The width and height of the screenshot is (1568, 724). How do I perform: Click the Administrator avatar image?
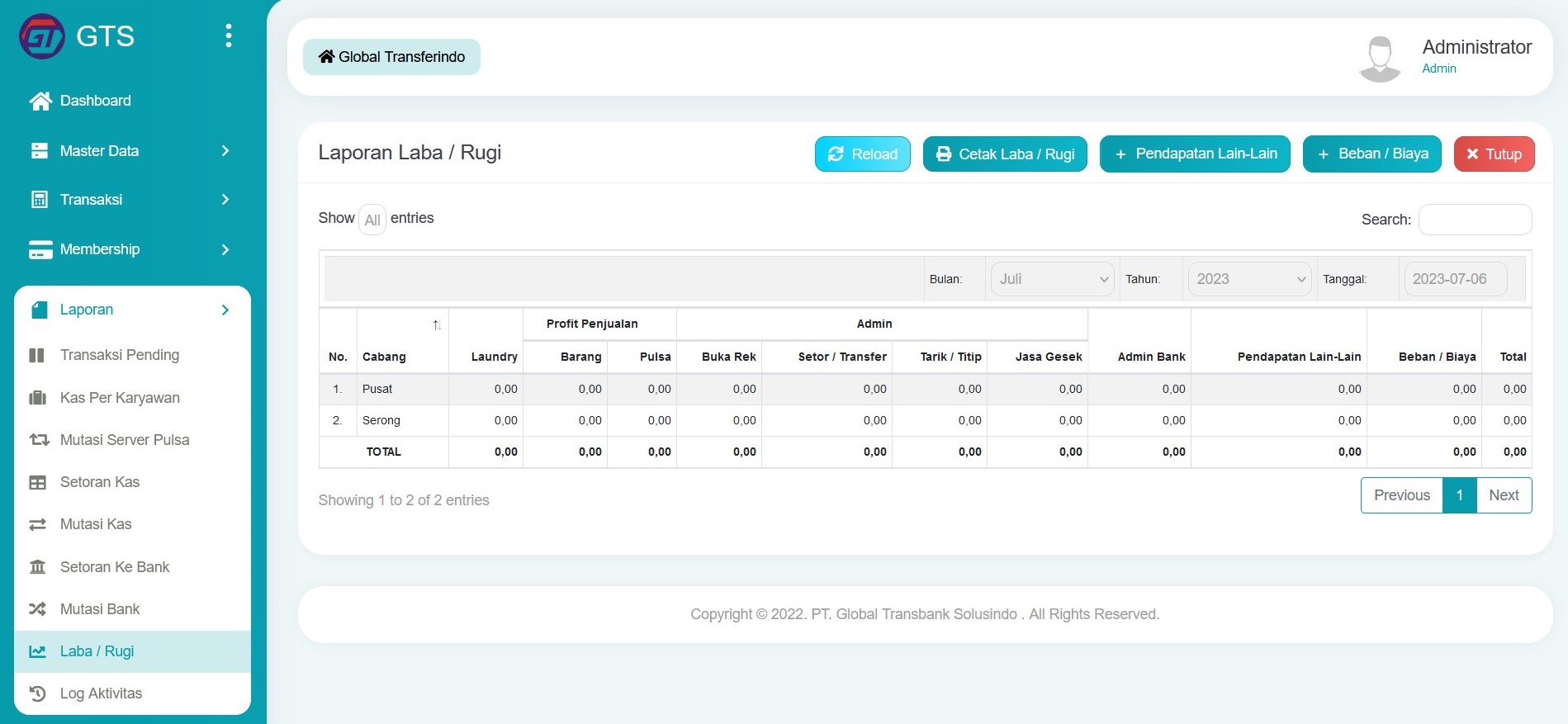point(1381,58)
